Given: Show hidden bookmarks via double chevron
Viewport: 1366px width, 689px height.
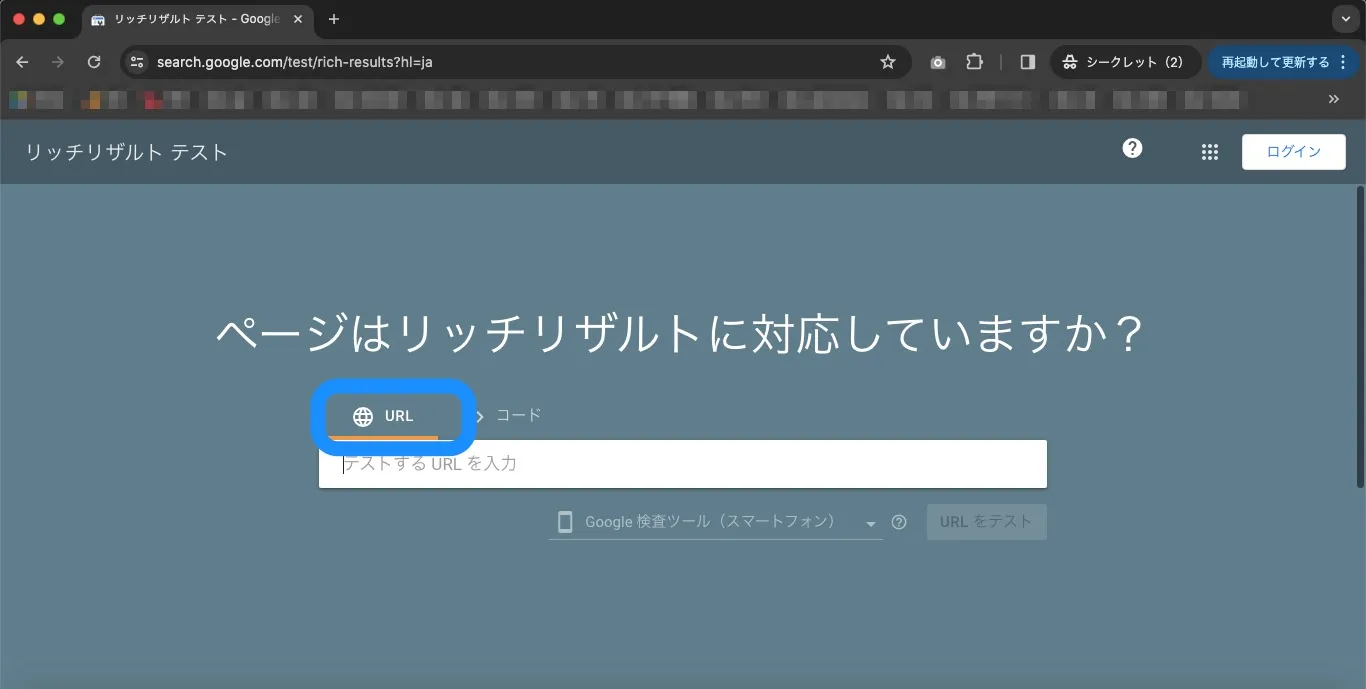Looking at the screenshot, I should 1333,99.
